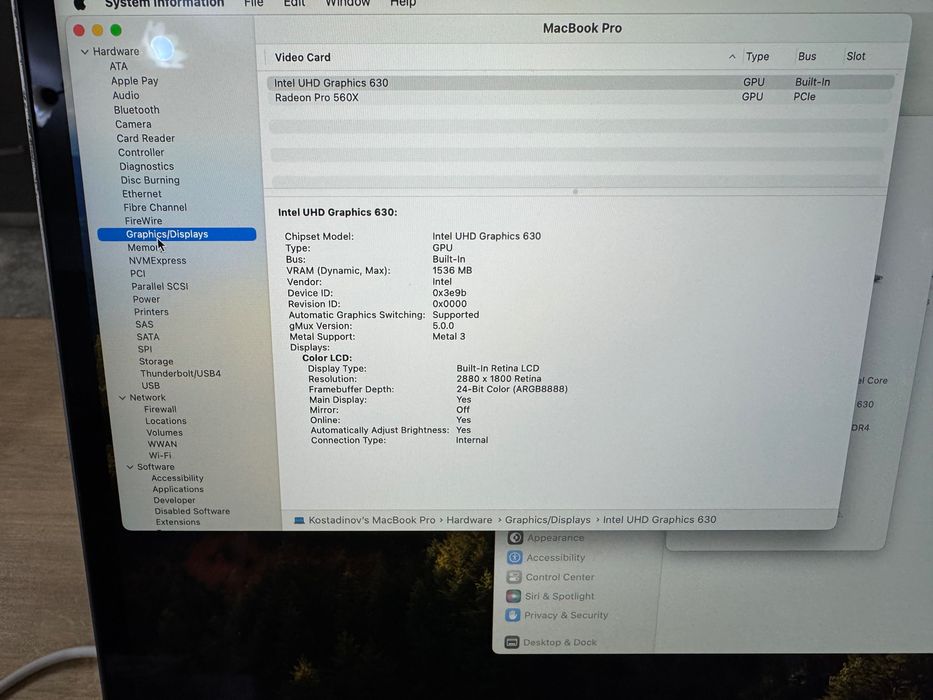The width and height of the screenshot is (933, 700).
Task: Select Diagnostics in the sidebar
Action: [146, 167]
